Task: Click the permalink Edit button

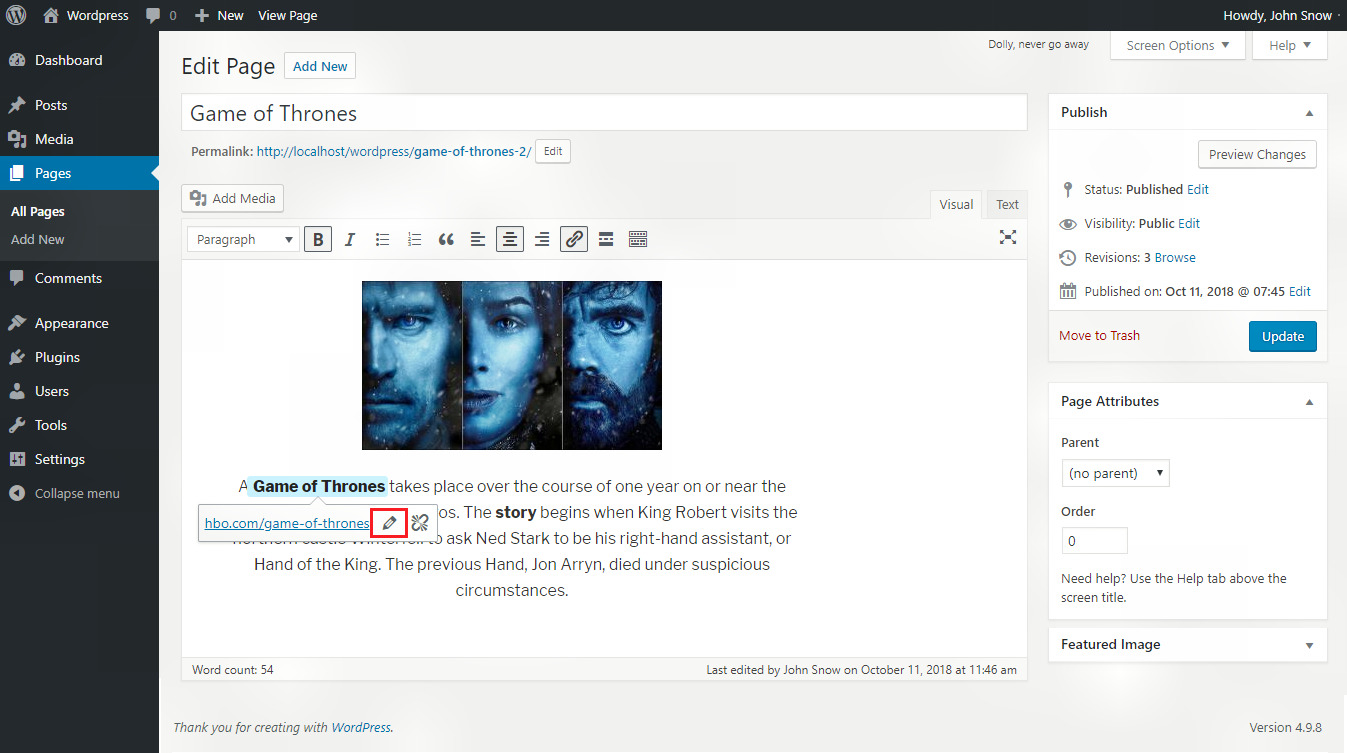Action: tap(553, 152)
